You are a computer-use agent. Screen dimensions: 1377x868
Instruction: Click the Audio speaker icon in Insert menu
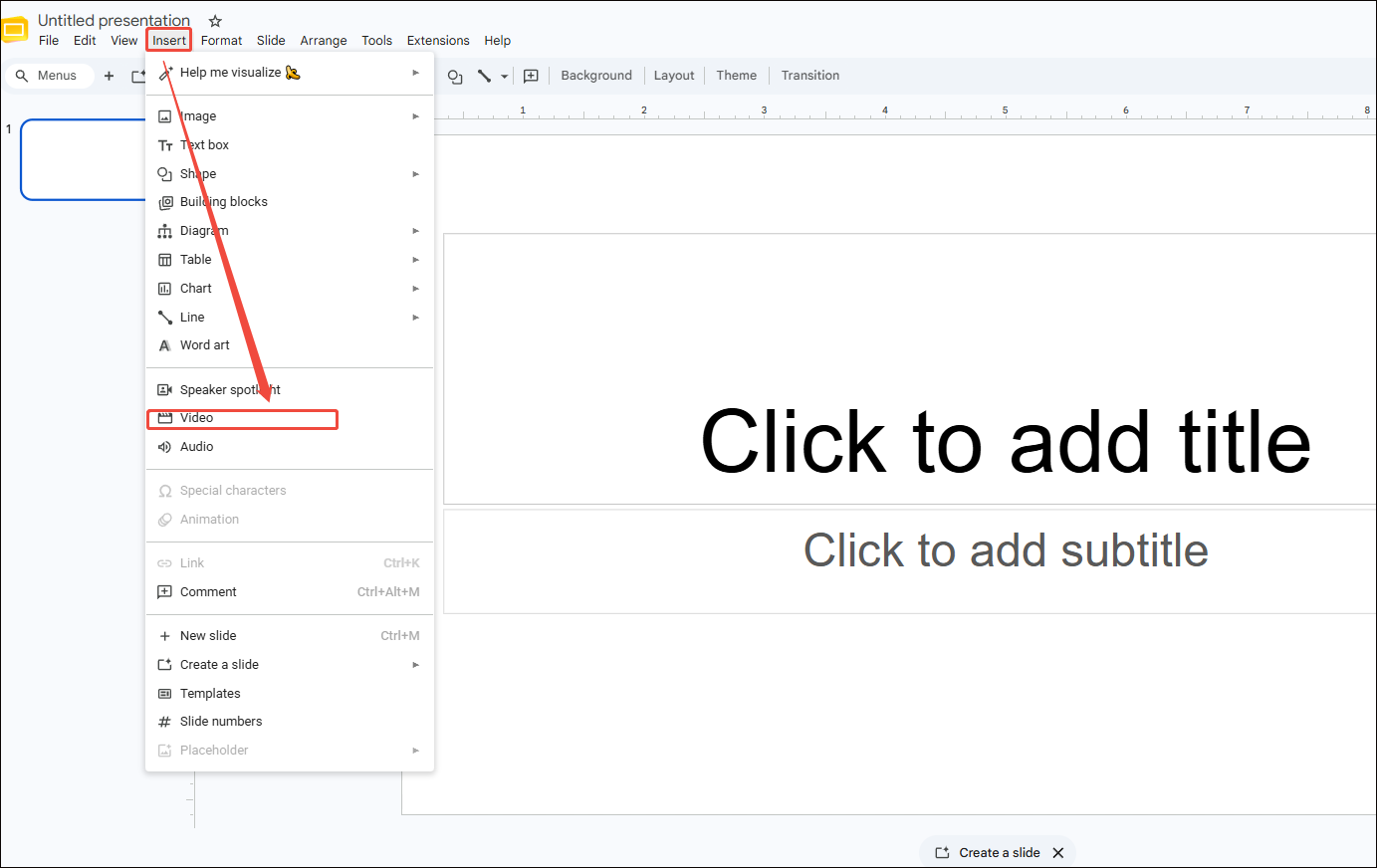click(165, 447)
